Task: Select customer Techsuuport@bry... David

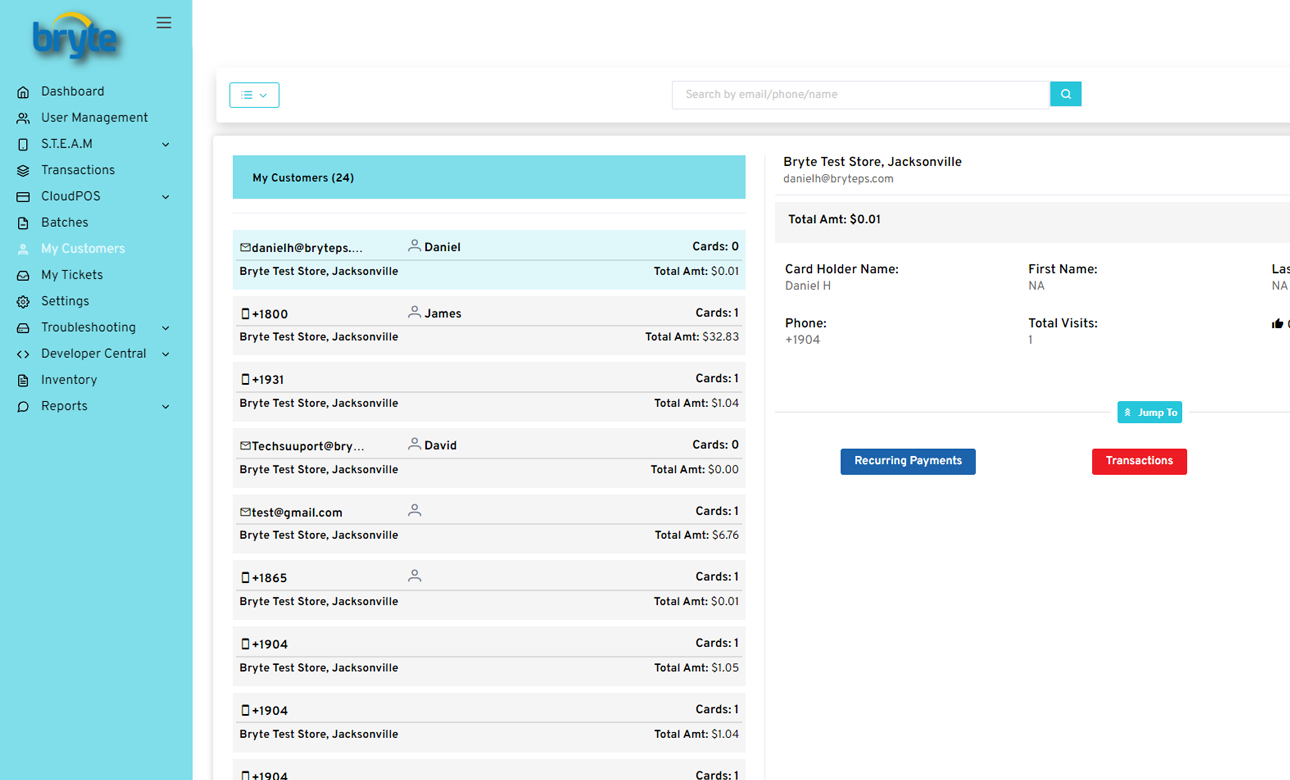Action: click(489, 458)
